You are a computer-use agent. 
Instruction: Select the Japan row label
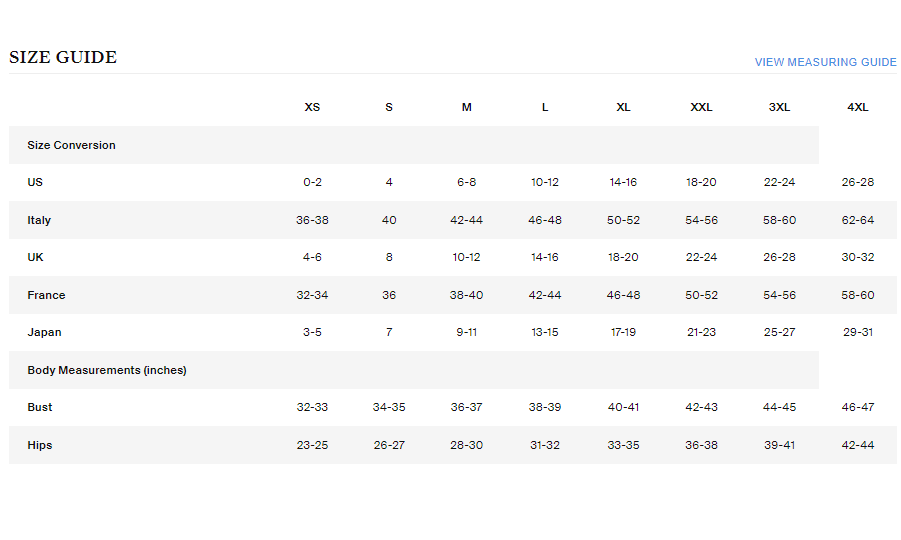click(44, 332)
